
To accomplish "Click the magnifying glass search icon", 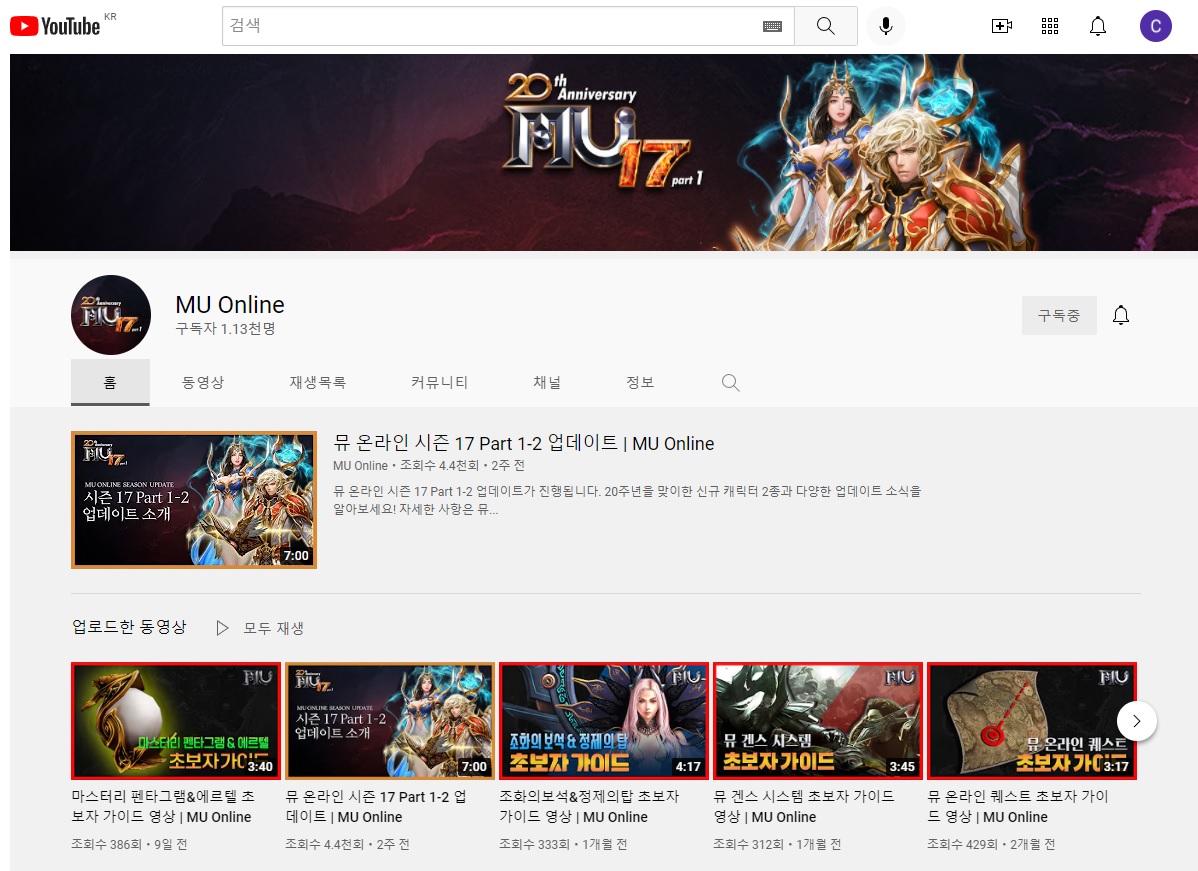I will 826,26.
